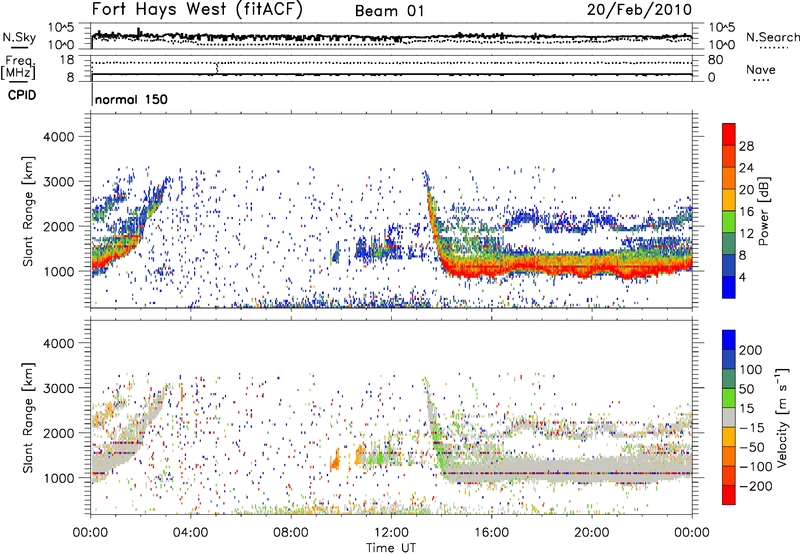800x554 pixels.
Task: Click the '28' tick on power colorbar
Action: (746, 146)
